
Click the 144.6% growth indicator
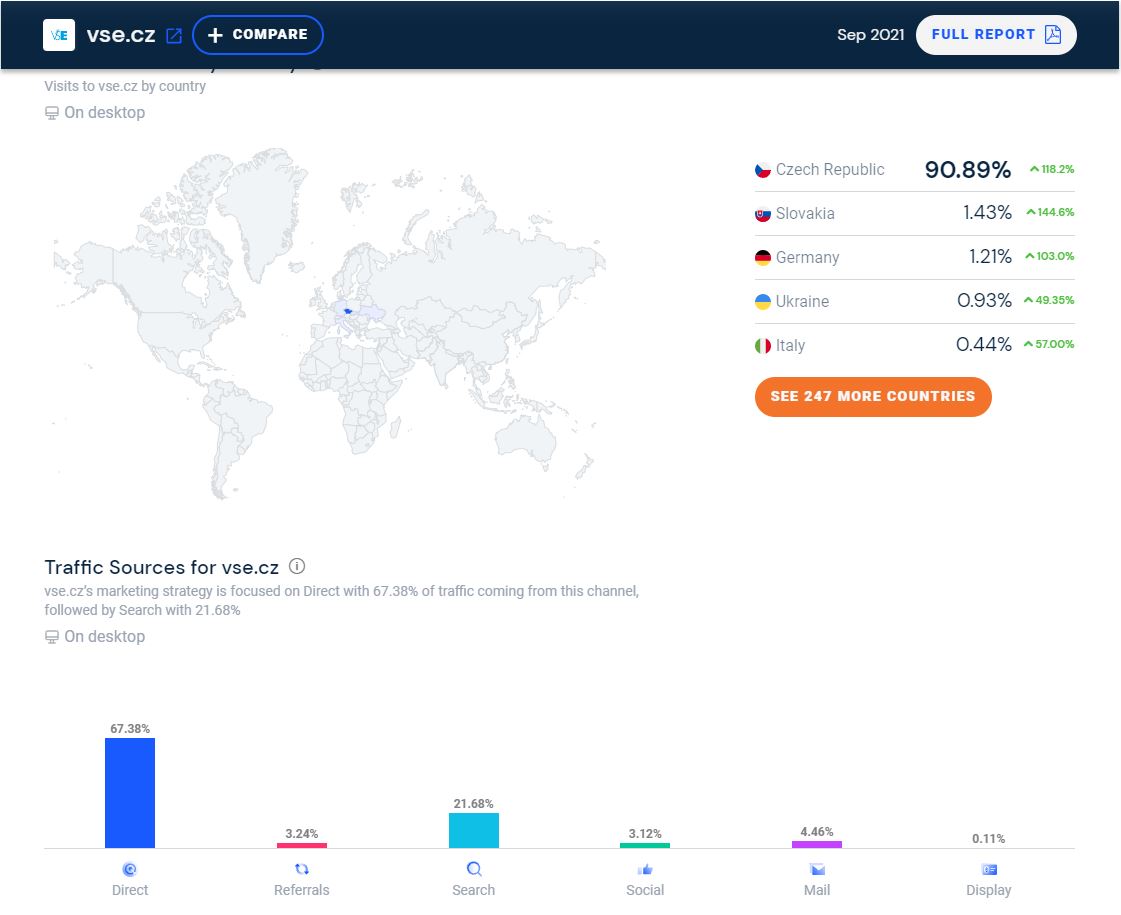(1050, 212)
